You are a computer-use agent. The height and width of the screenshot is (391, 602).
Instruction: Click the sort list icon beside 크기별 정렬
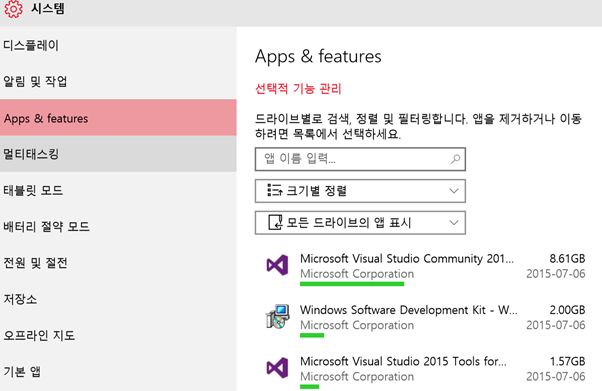pyautogui.click(x=275, y=191)
